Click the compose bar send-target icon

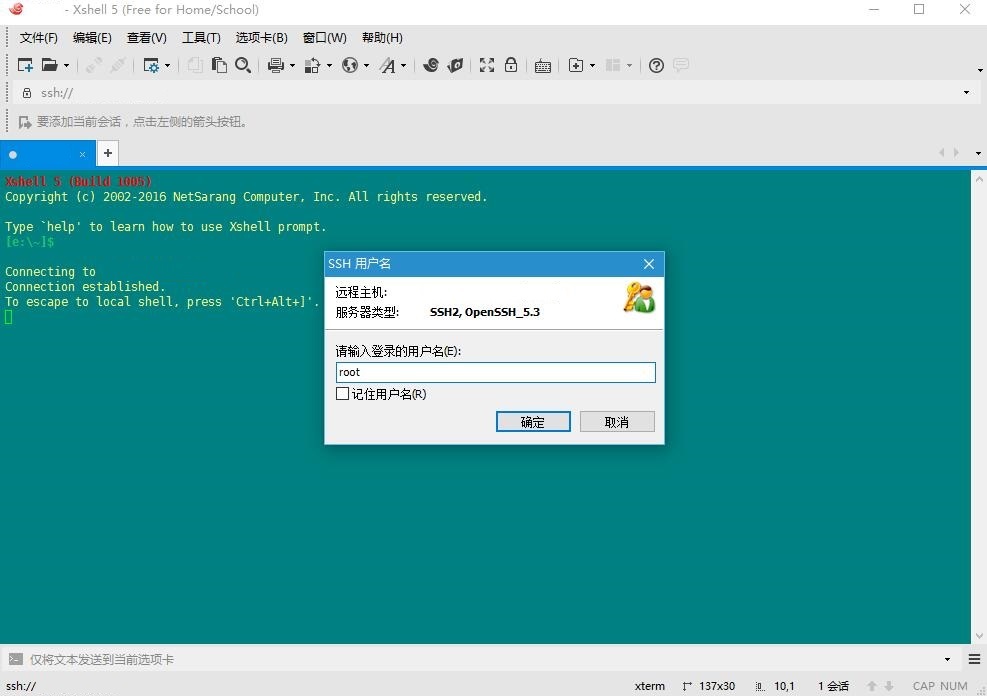point(16,659)
